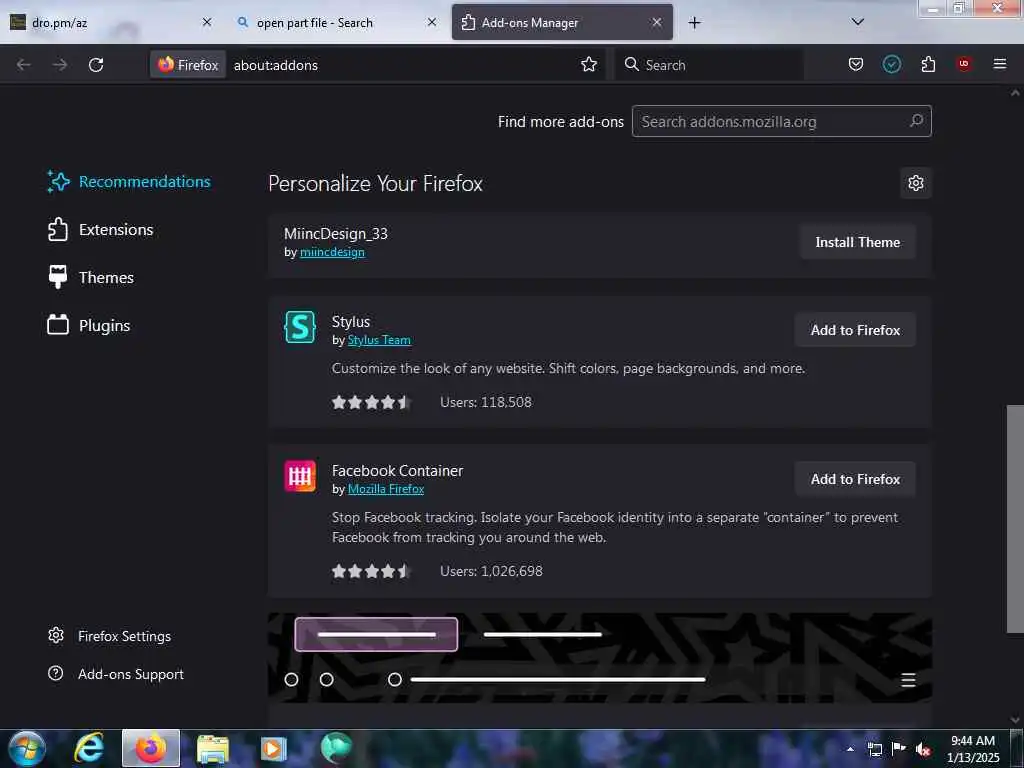Show hidden system tray icons

850,749
